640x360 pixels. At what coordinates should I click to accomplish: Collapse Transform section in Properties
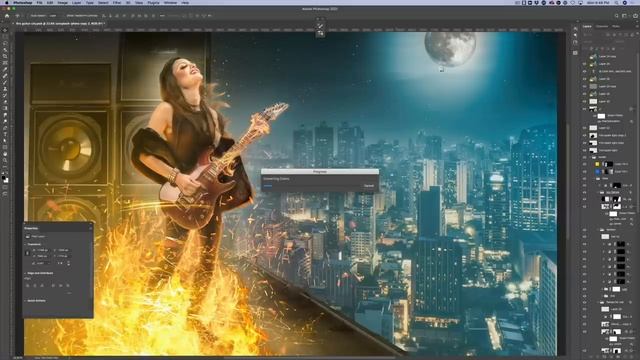click(26, 244)
